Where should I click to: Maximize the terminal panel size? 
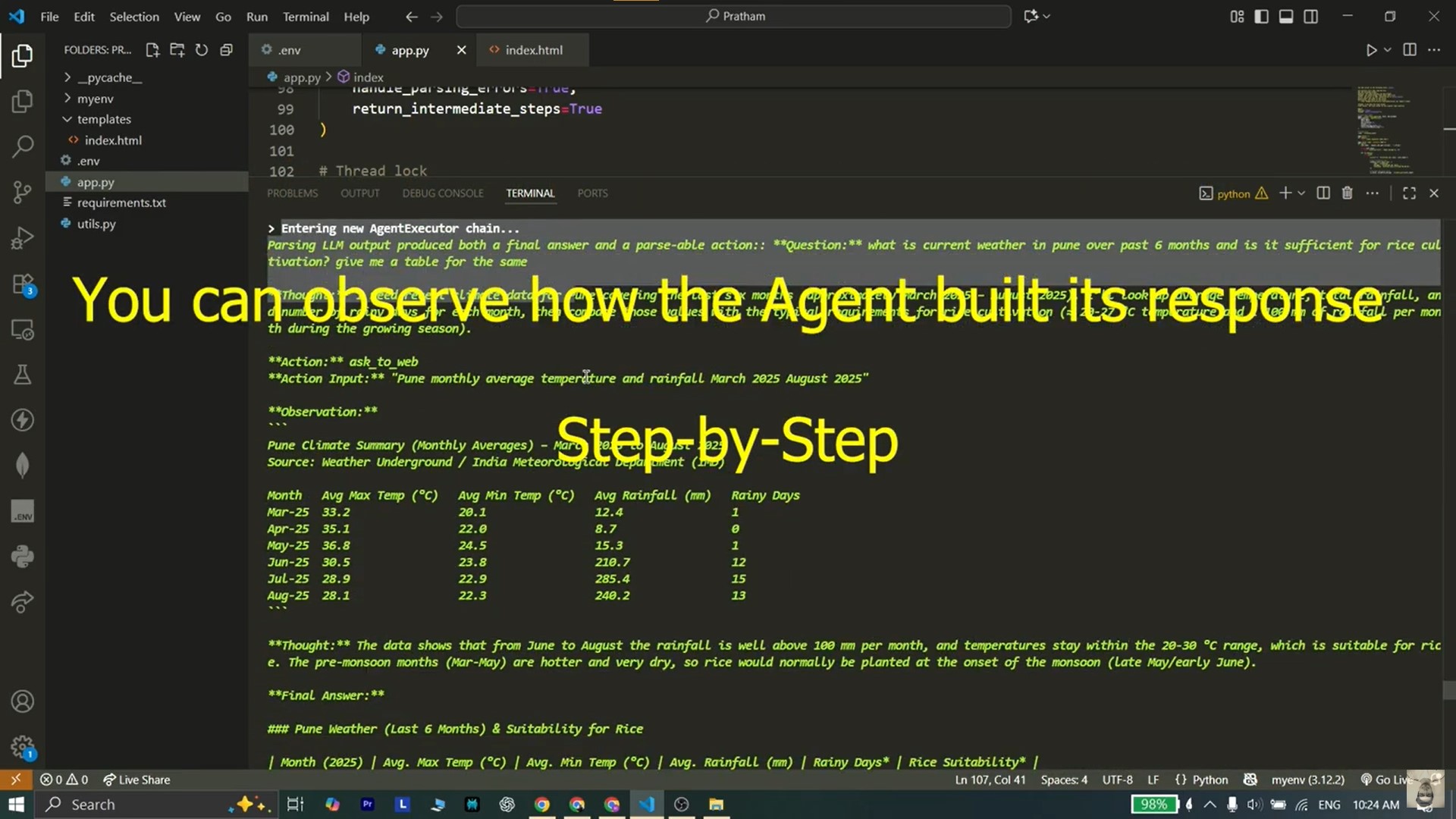click(x=1409, y=193)
